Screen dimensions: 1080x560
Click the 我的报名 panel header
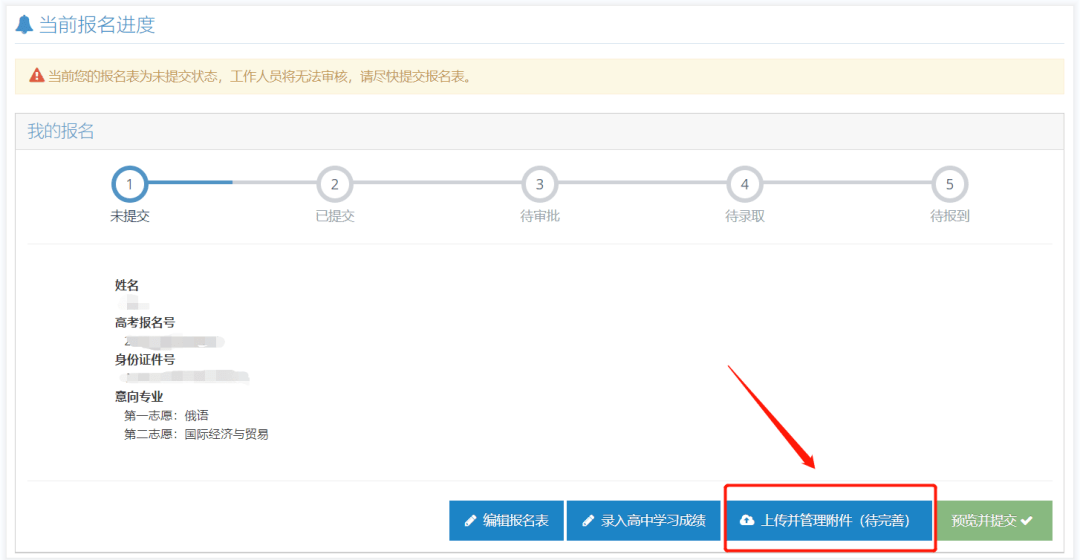point(60,131)
